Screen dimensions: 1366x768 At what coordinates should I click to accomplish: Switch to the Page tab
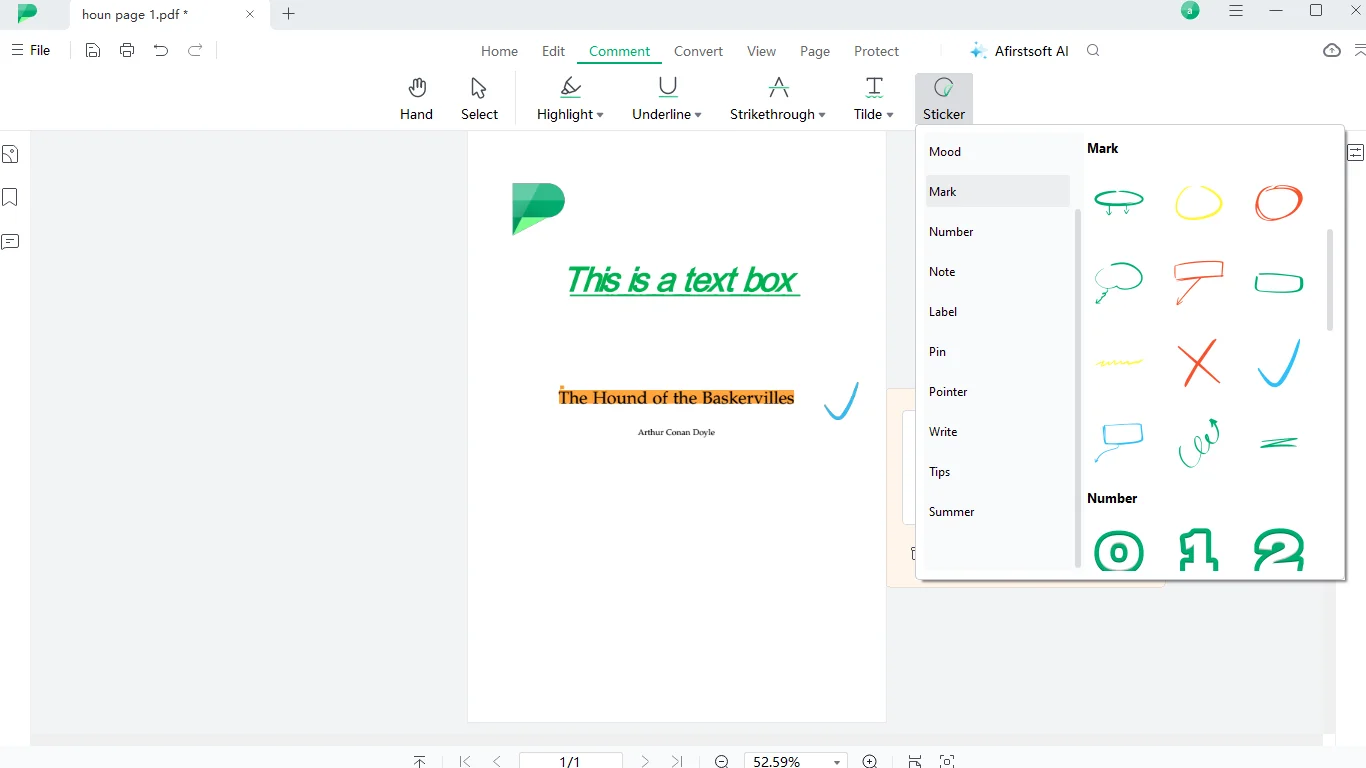coord(815,51)
